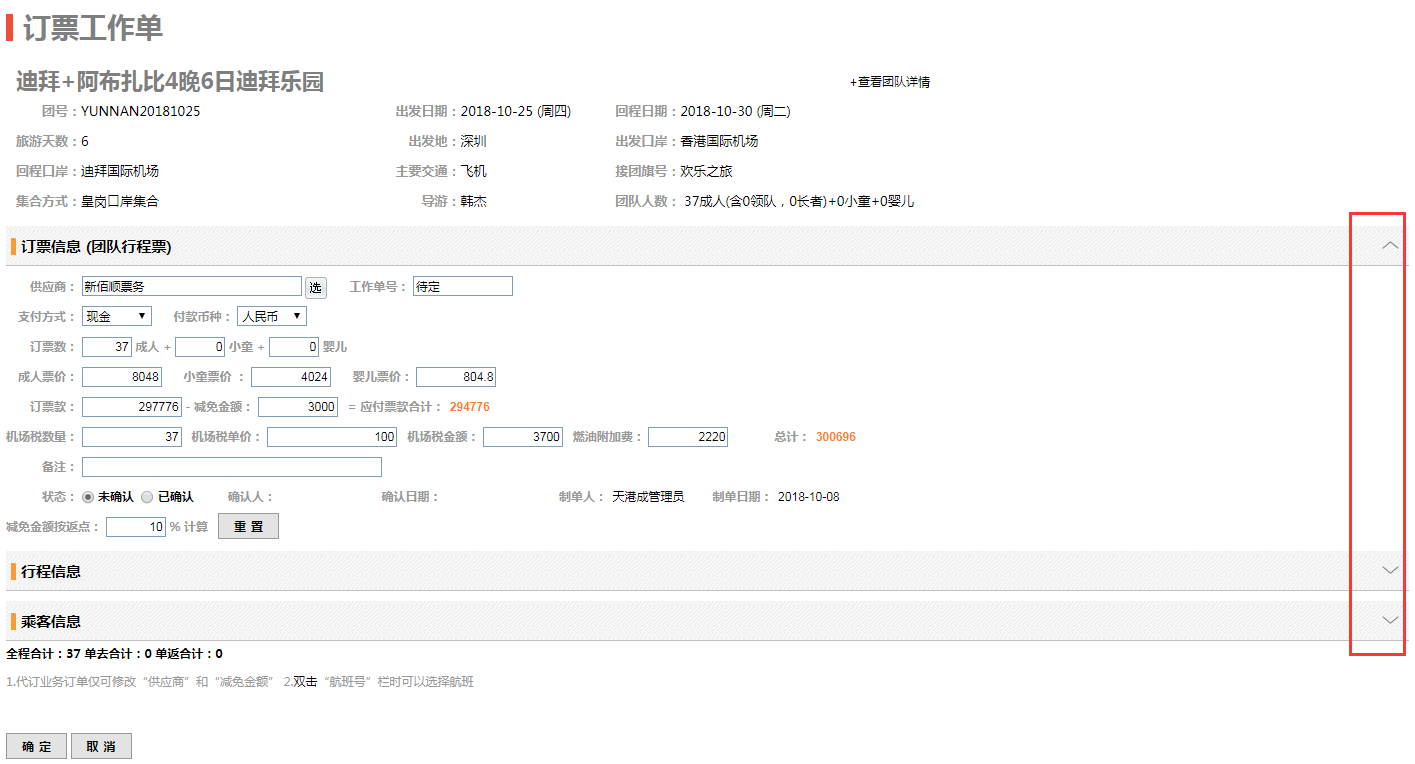The image size is (1415, 764).
Task: Expand the 行程信息 section
Action: (1389, 570)
